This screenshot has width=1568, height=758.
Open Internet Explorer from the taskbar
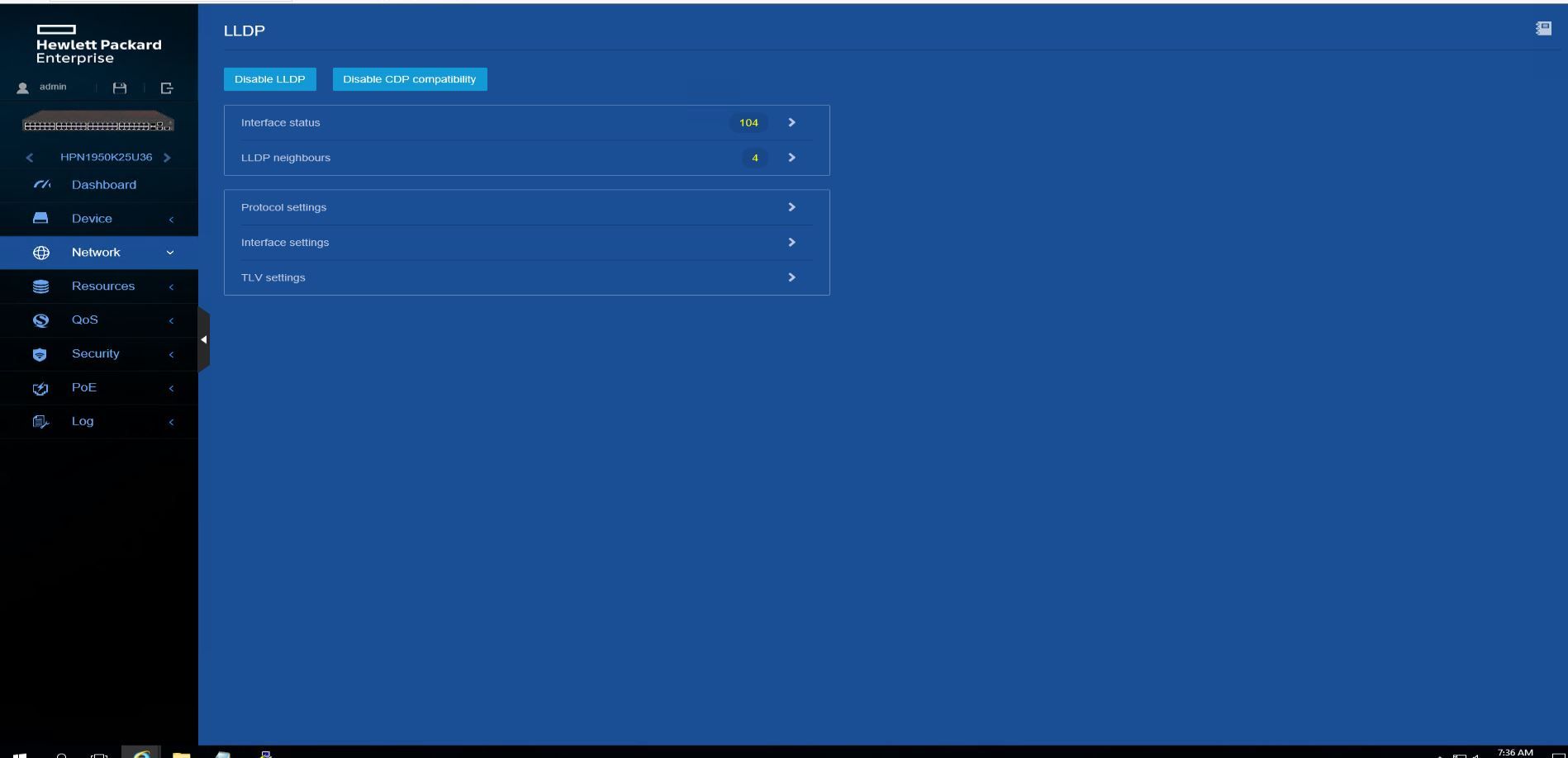point(141,754)
